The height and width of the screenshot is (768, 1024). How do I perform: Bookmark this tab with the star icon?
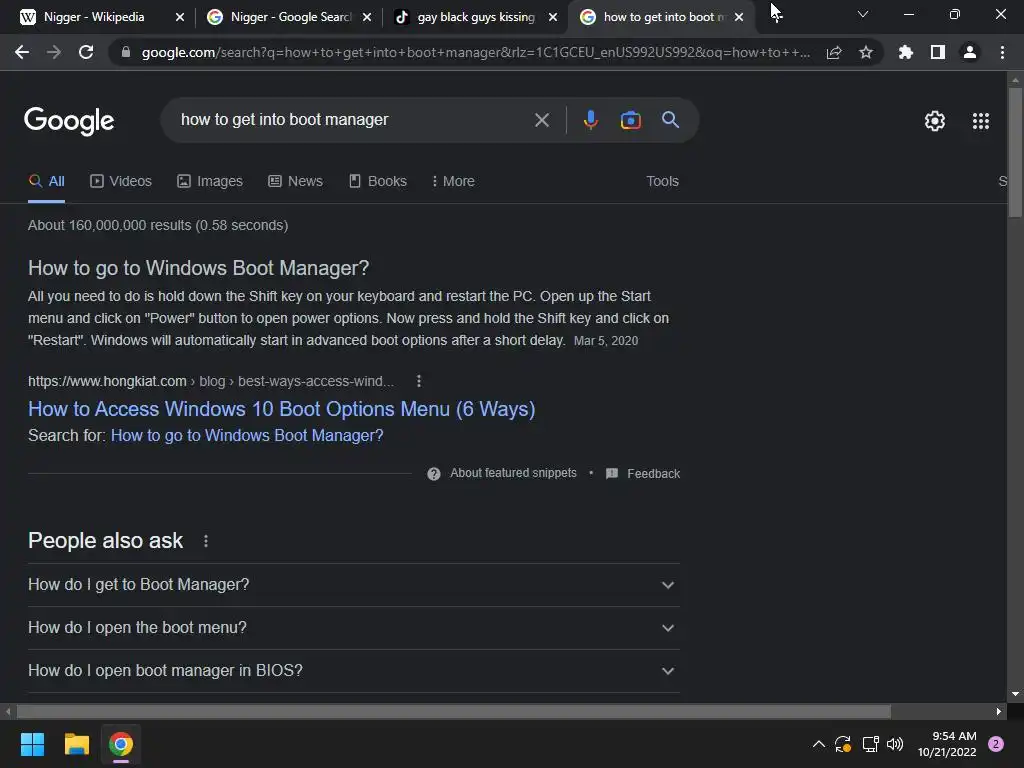[x=866, y=52]
